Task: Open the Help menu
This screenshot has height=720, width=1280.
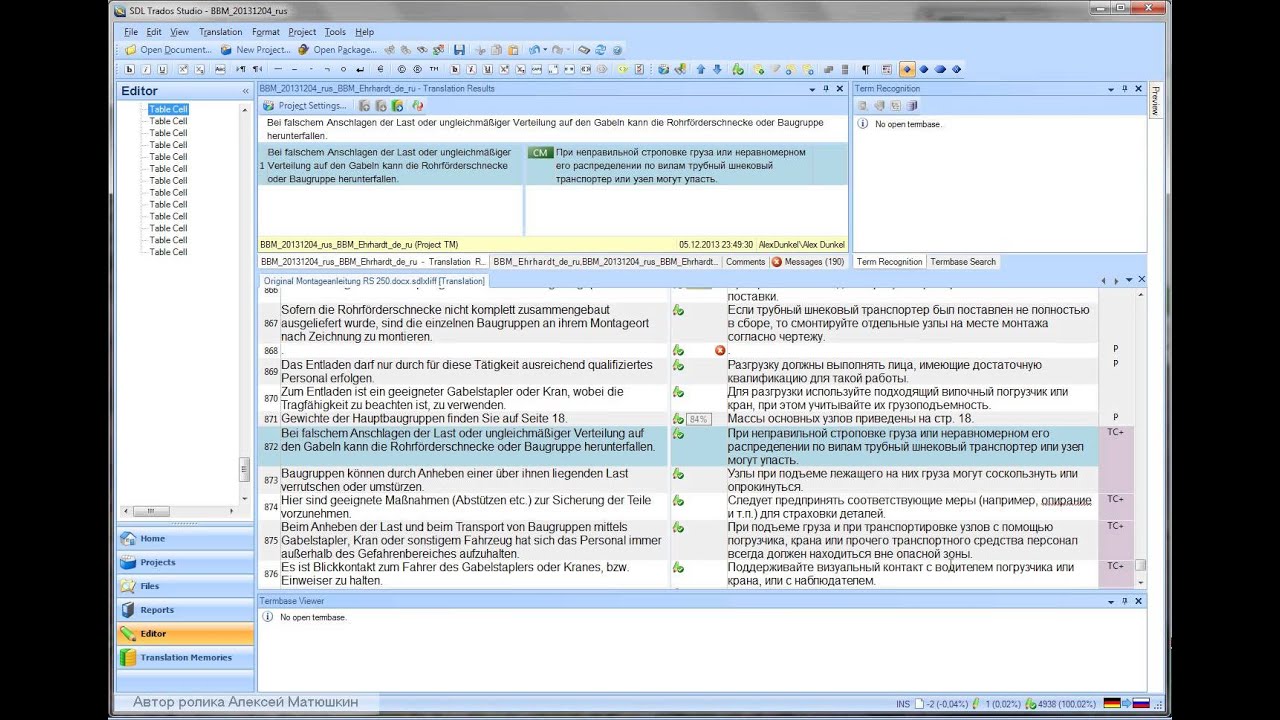Action: (x=364, y=32)
